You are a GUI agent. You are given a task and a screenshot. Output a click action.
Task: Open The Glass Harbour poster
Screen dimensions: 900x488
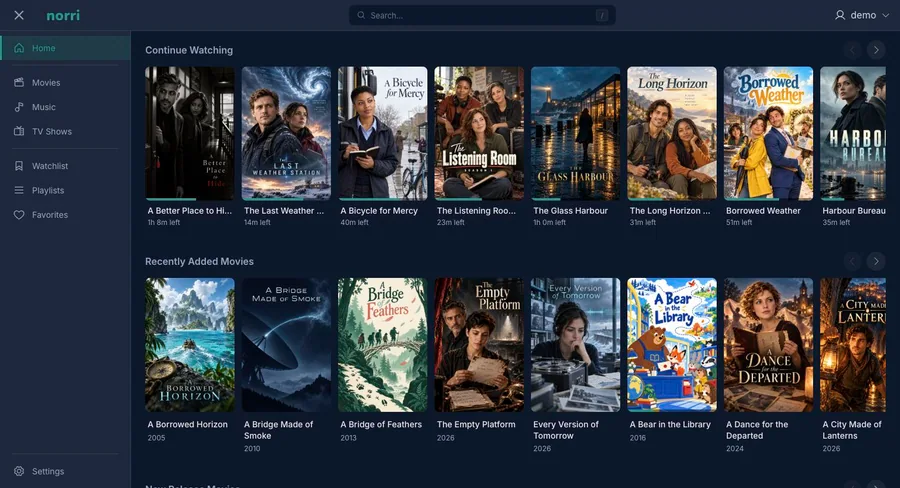[x=576, y=133]
